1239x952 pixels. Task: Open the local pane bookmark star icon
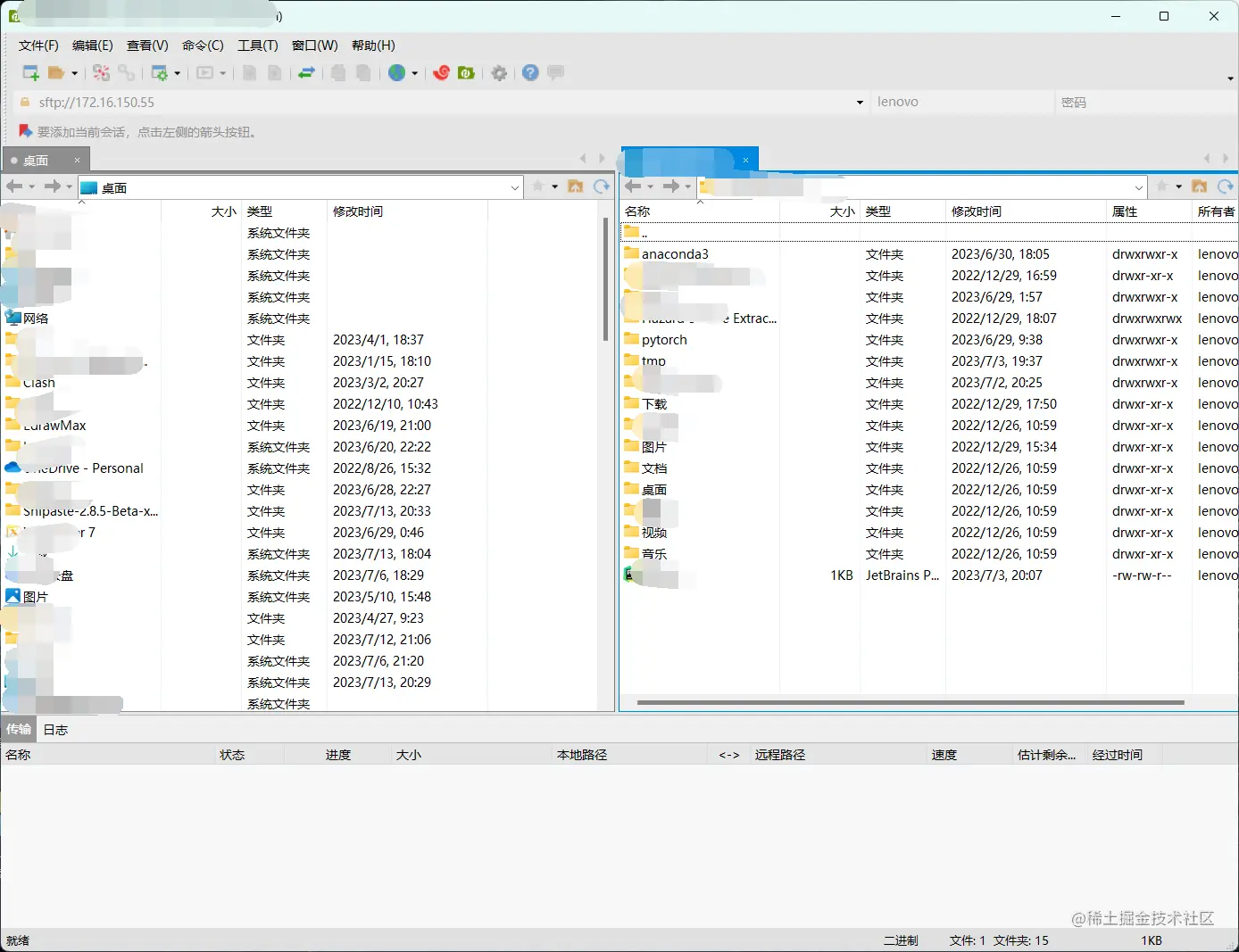click(x=538, y=186)
